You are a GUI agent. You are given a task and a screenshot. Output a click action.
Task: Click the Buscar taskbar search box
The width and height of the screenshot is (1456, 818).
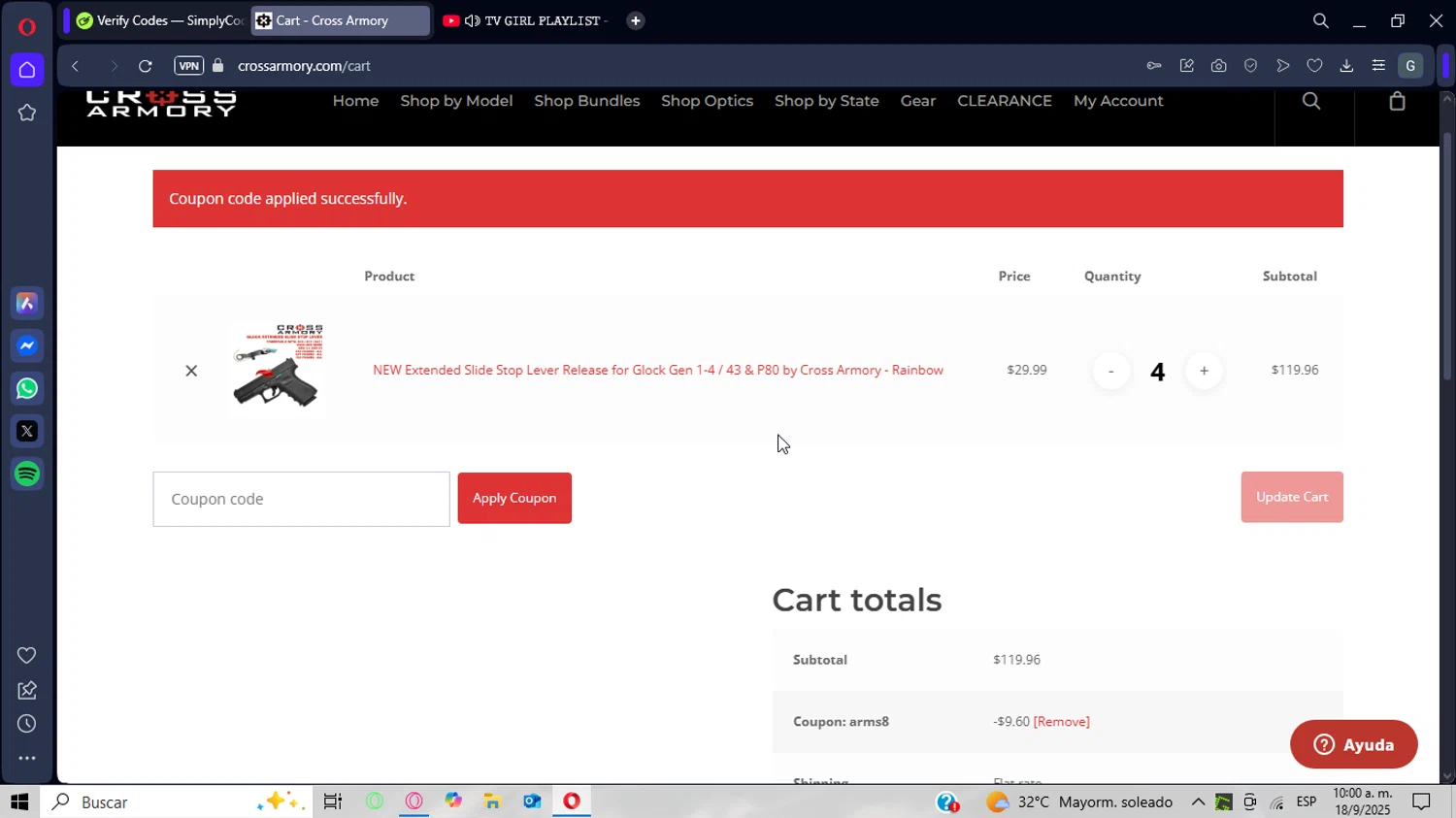pos(177,802)
